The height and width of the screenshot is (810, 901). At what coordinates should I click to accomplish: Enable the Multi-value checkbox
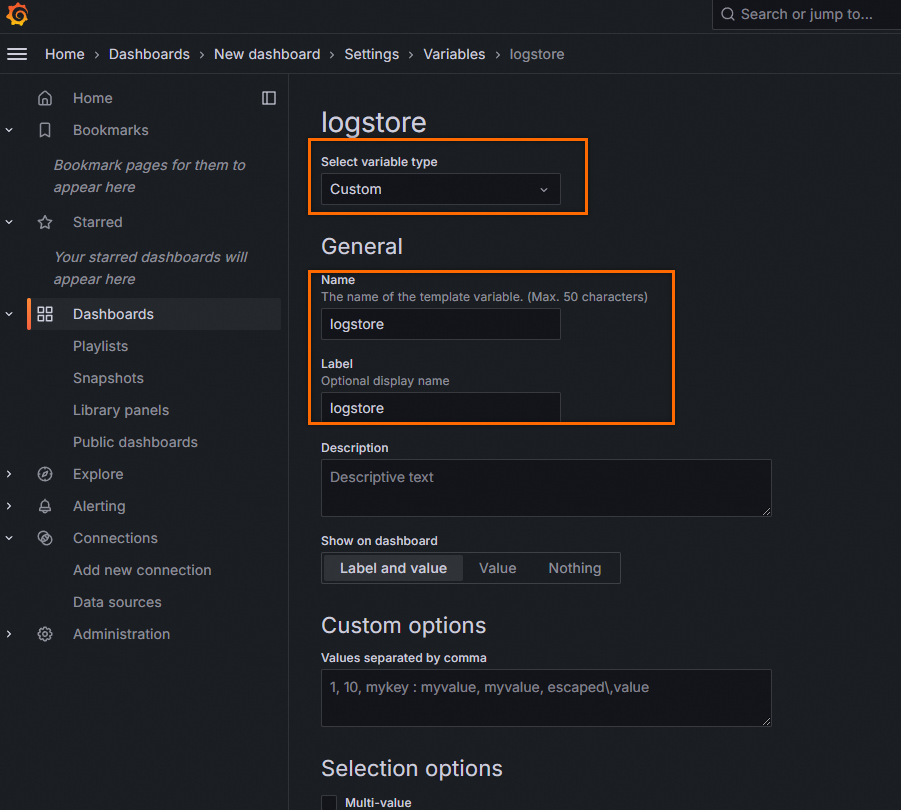pos(329,803)
